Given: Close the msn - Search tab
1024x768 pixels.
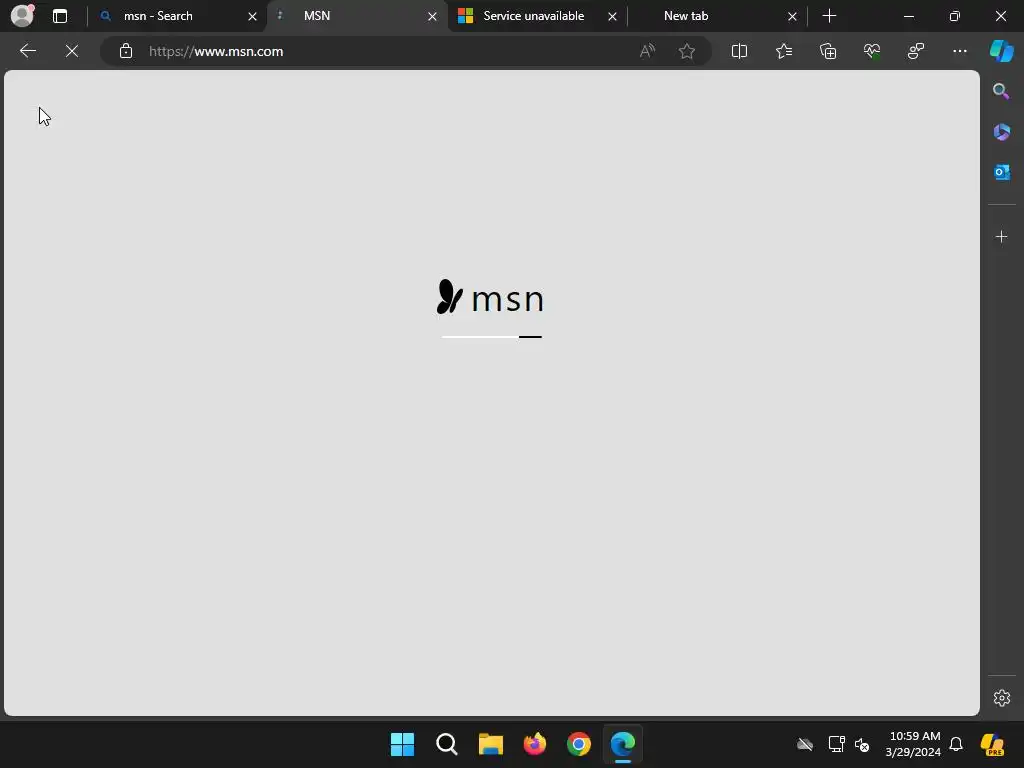Looking at the screenshot, I should tap(252, 16).
